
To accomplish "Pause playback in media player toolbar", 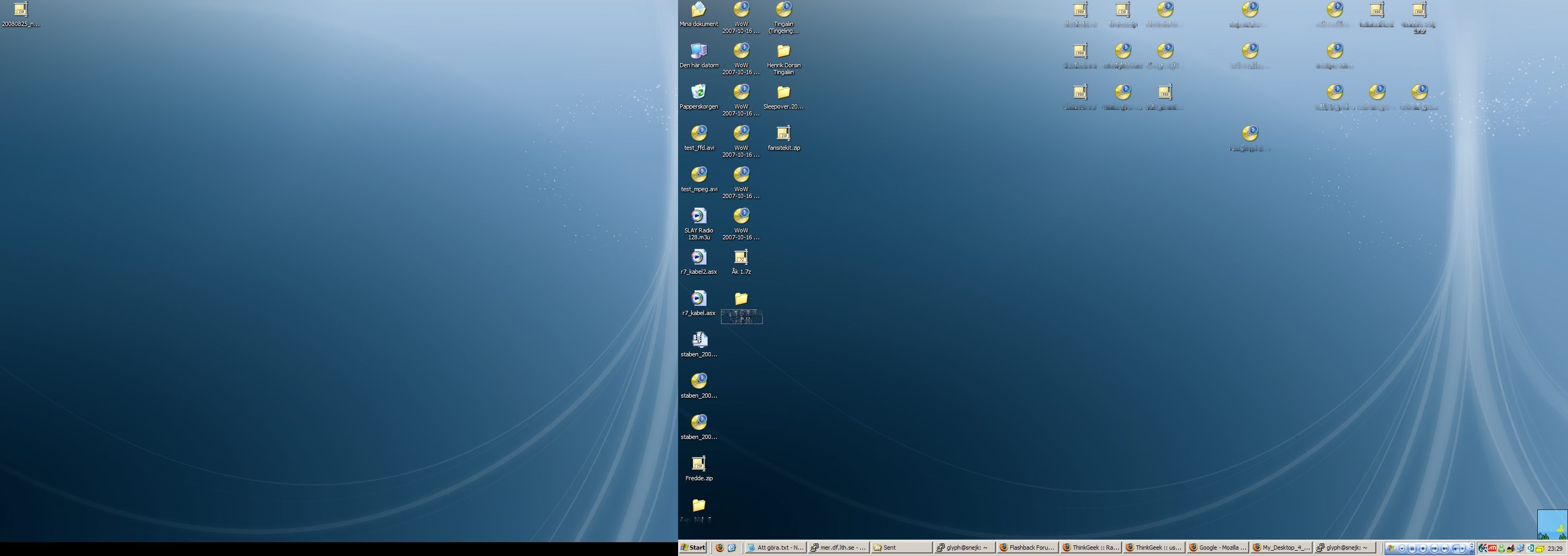I will coord(1412,549).
